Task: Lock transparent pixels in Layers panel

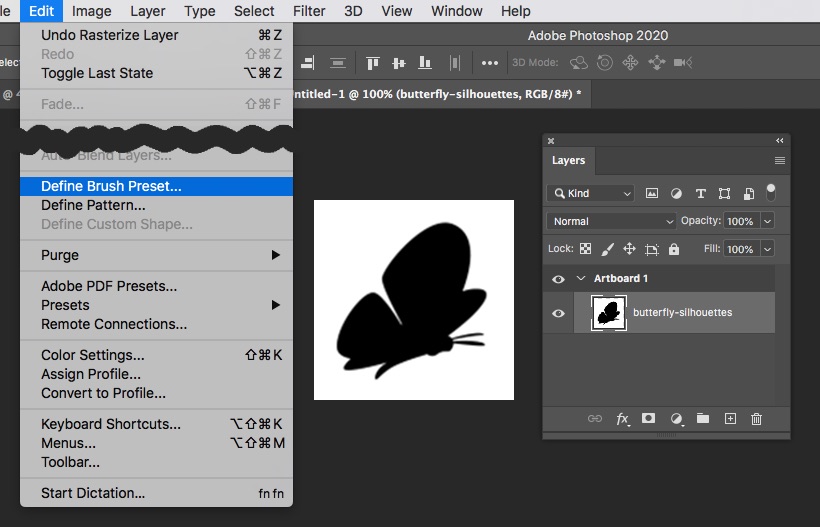Action: [585, 249]
